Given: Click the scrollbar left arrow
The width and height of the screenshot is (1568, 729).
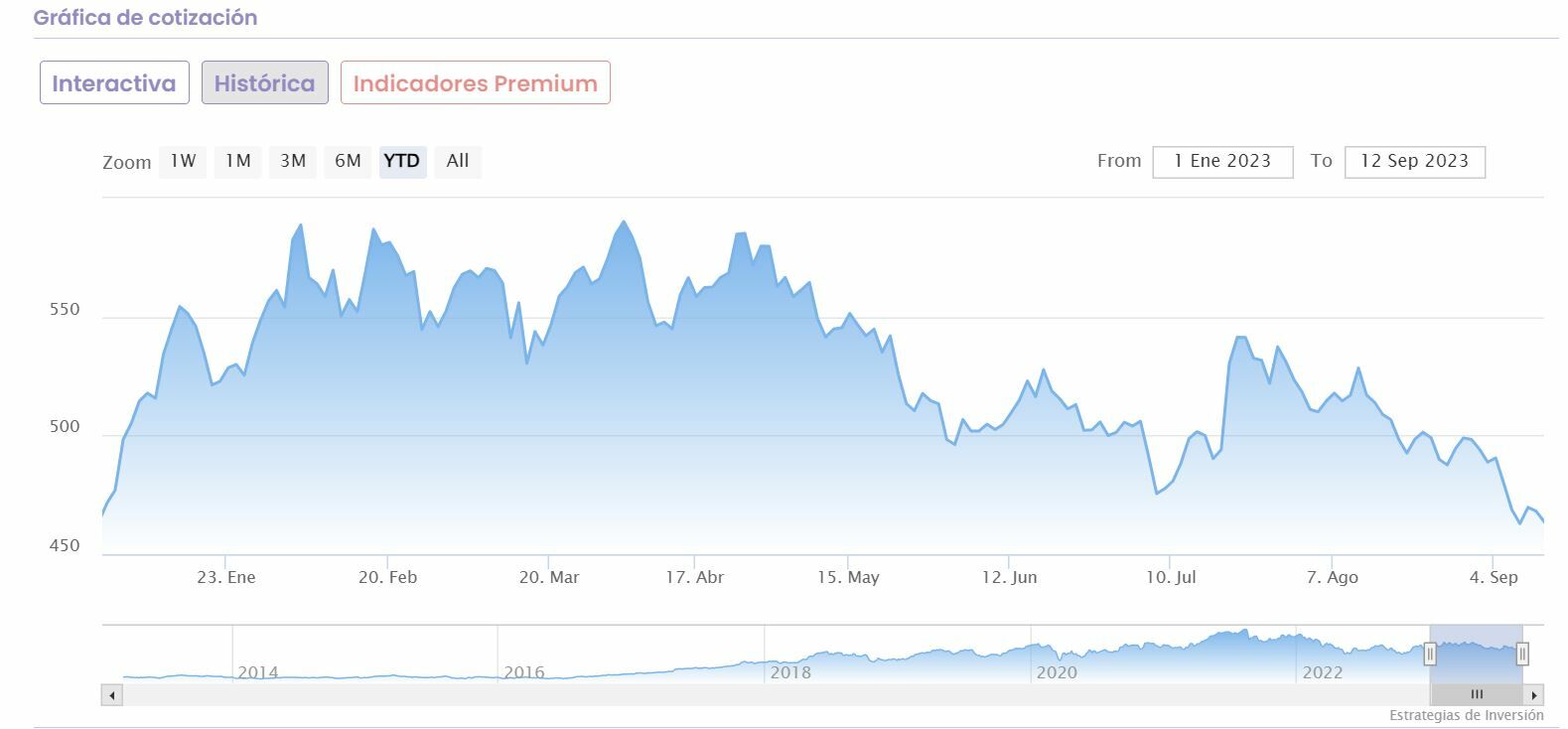Looking at the screenshot, I should (x=112, y=695).
